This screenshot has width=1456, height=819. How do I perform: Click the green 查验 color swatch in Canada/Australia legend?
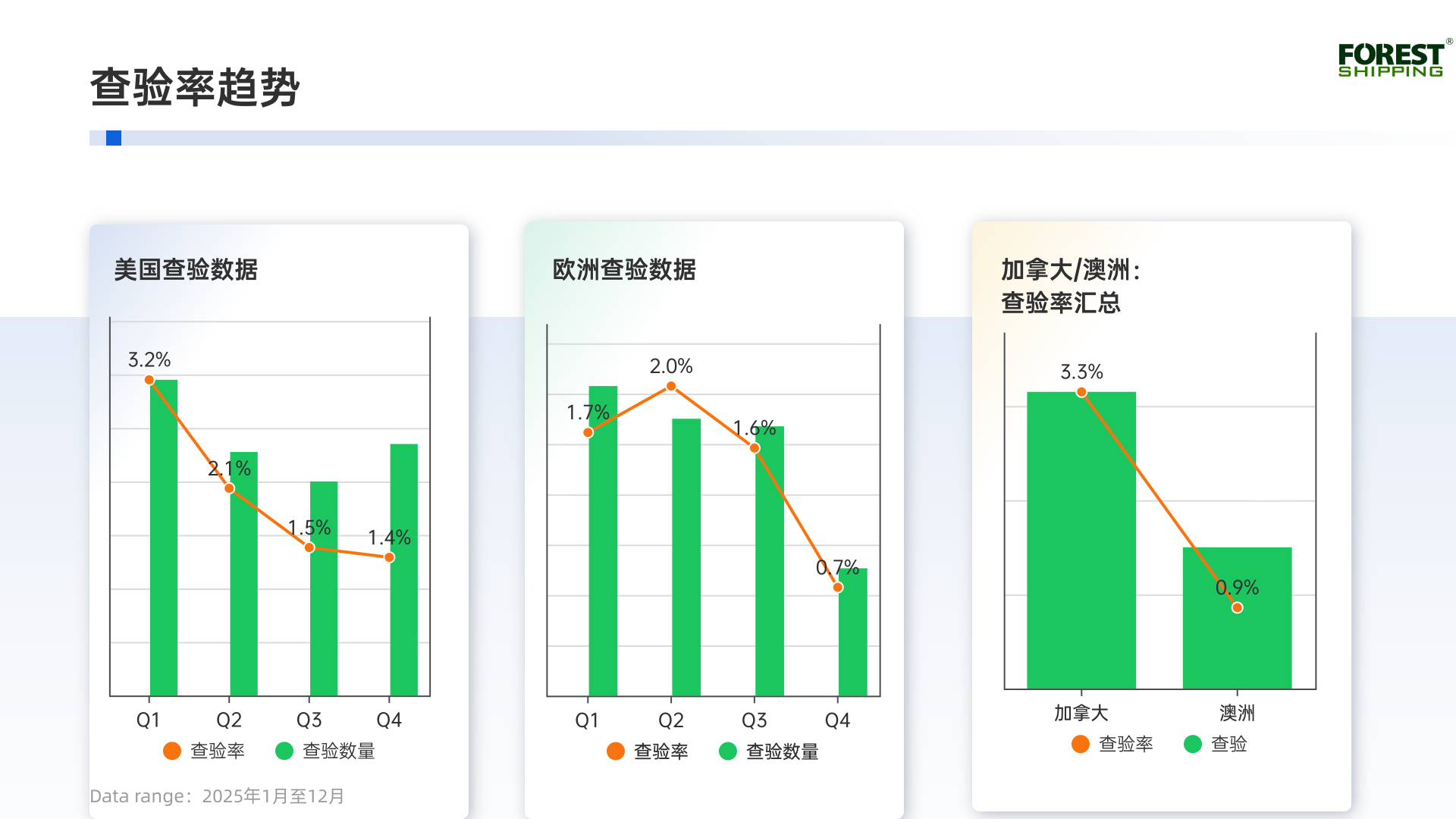(1193, 745)
